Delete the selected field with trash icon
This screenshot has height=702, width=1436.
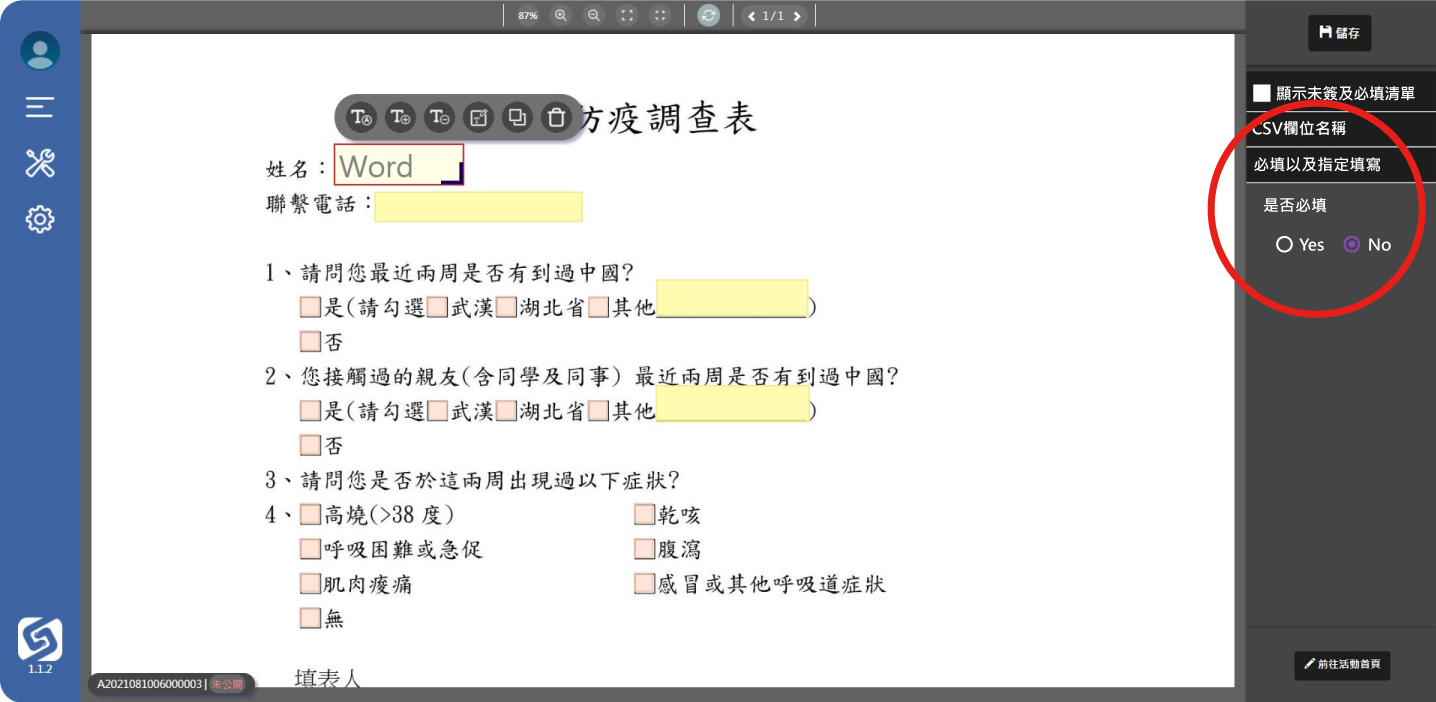tap(555, 117)
